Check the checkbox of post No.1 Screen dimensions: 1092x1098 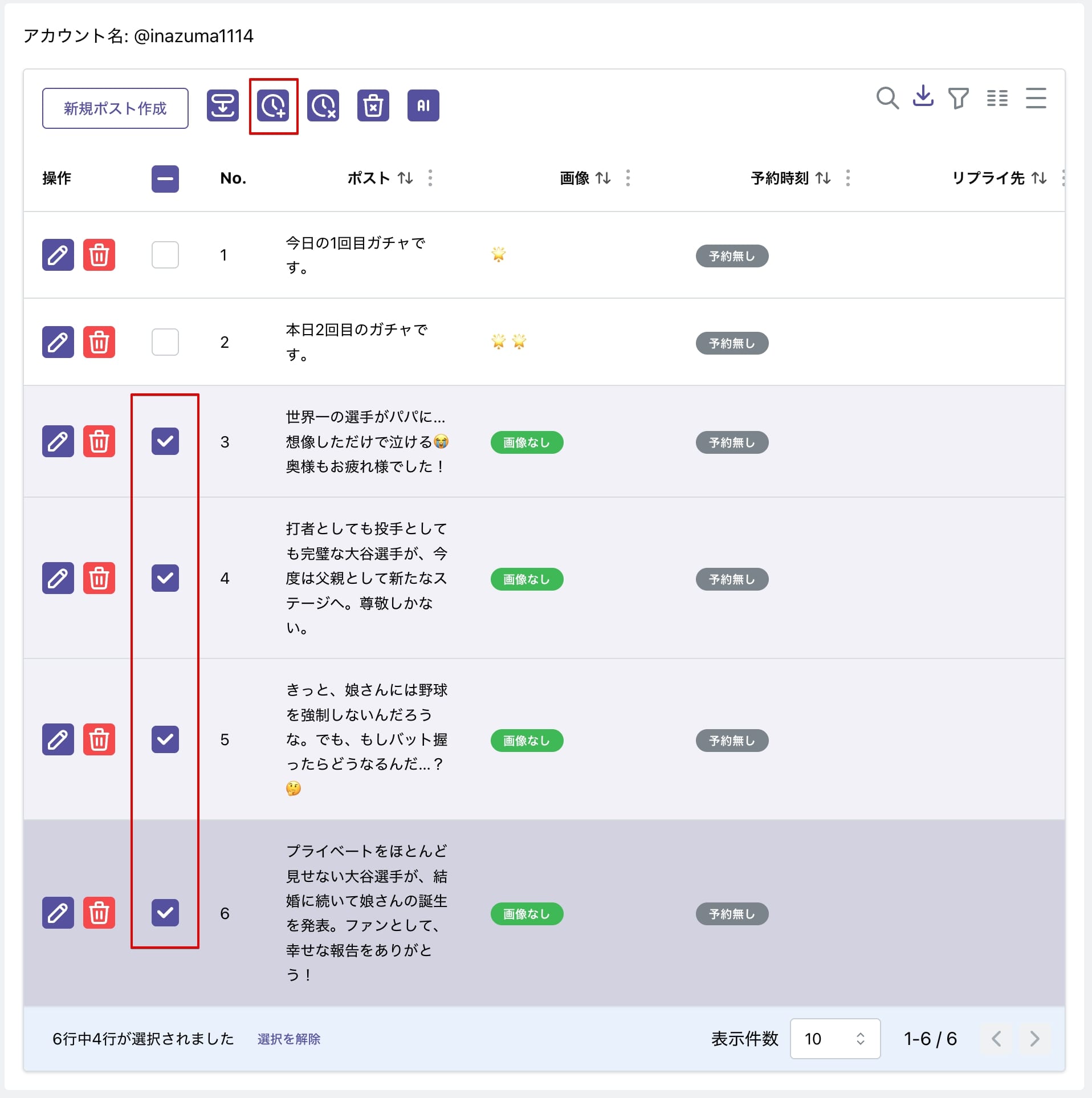pos(165,255)
